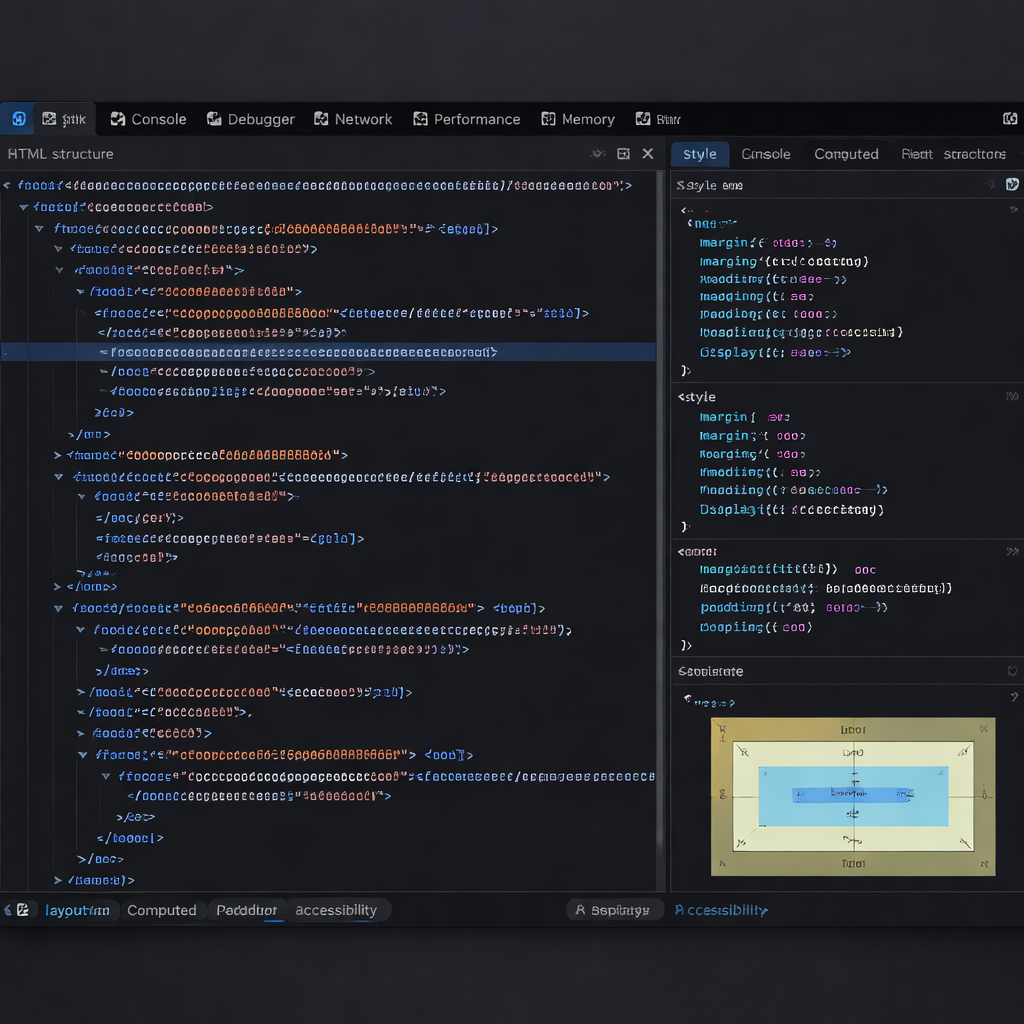Click the icon at the far right of the top toolbar
This screenshot has height=1024, width=1024.
[x=1010, y=119]
